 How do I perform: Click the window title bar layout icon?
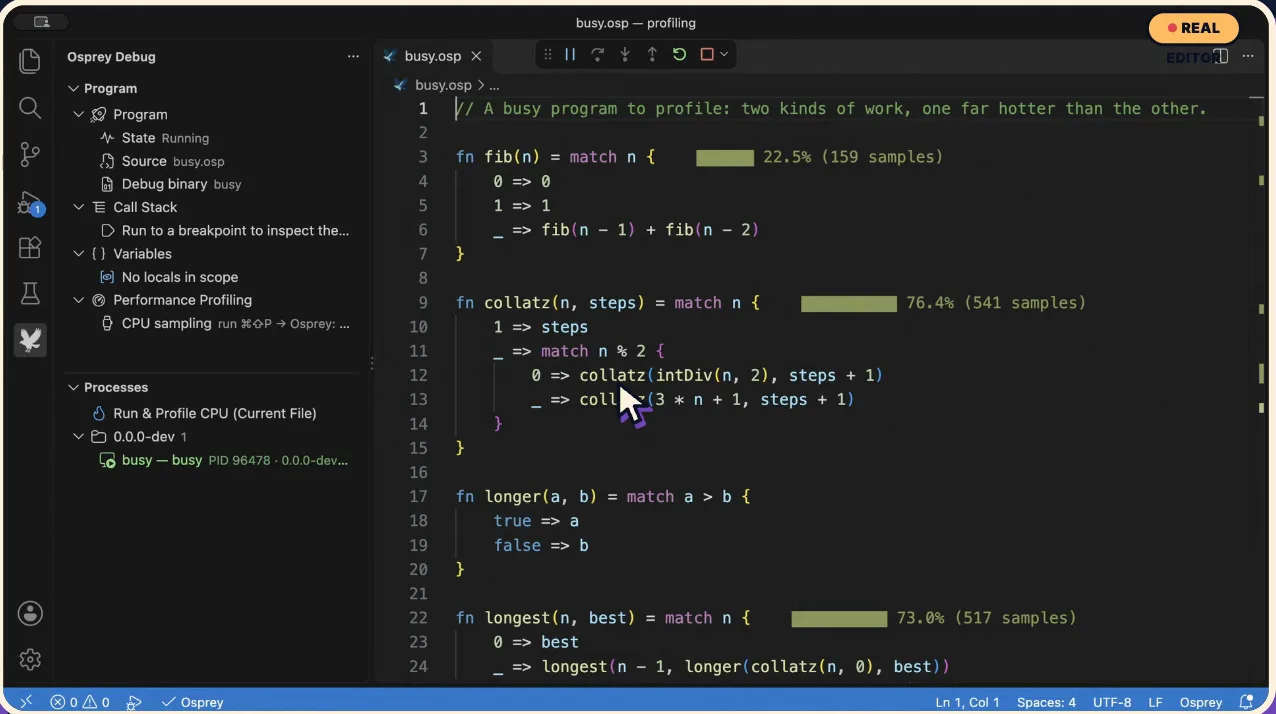(x=41, y=22)
